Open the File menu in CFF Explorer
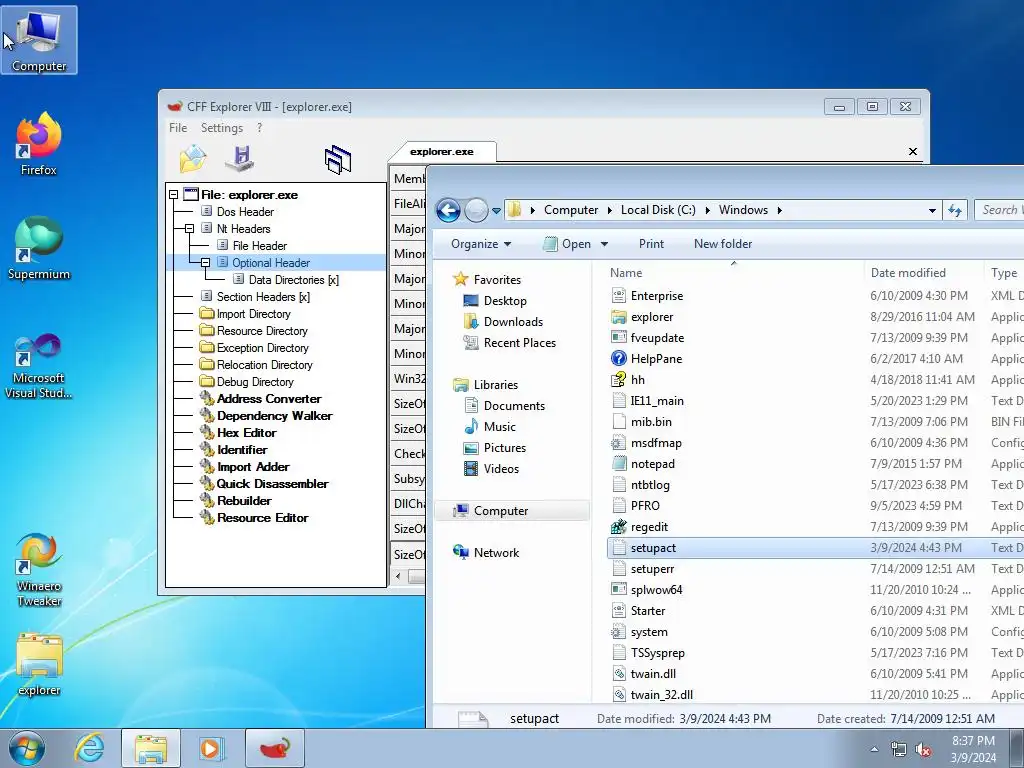 (178, 128)
